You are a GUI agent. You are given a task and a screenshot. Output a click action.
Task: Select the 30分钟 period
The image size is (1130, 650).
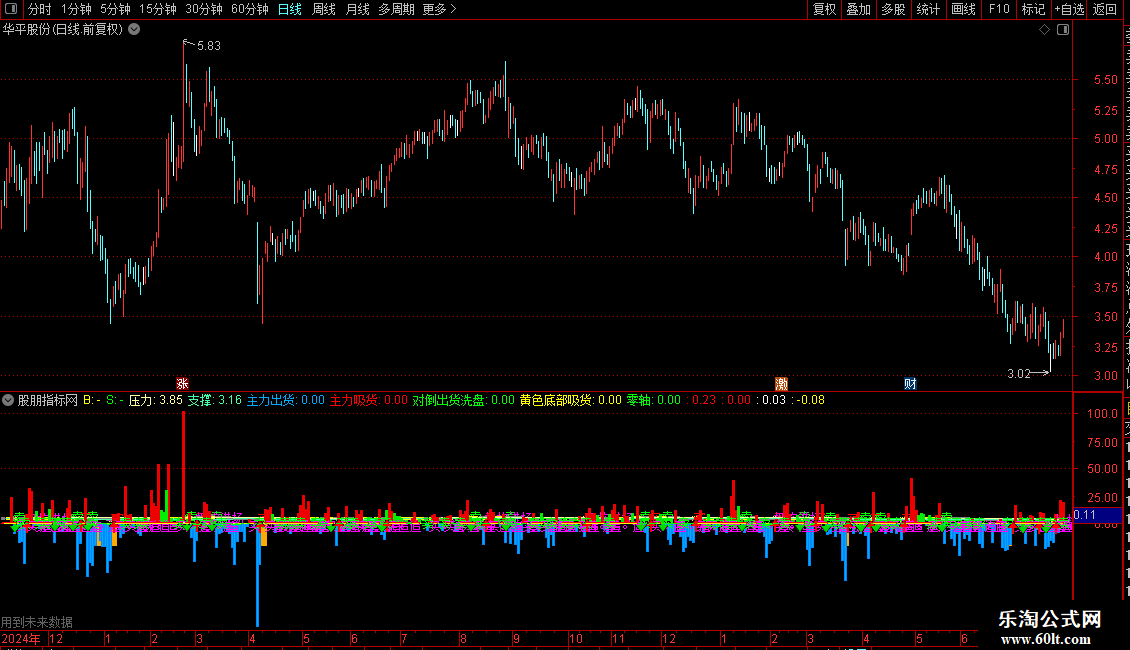coord(204,9)
